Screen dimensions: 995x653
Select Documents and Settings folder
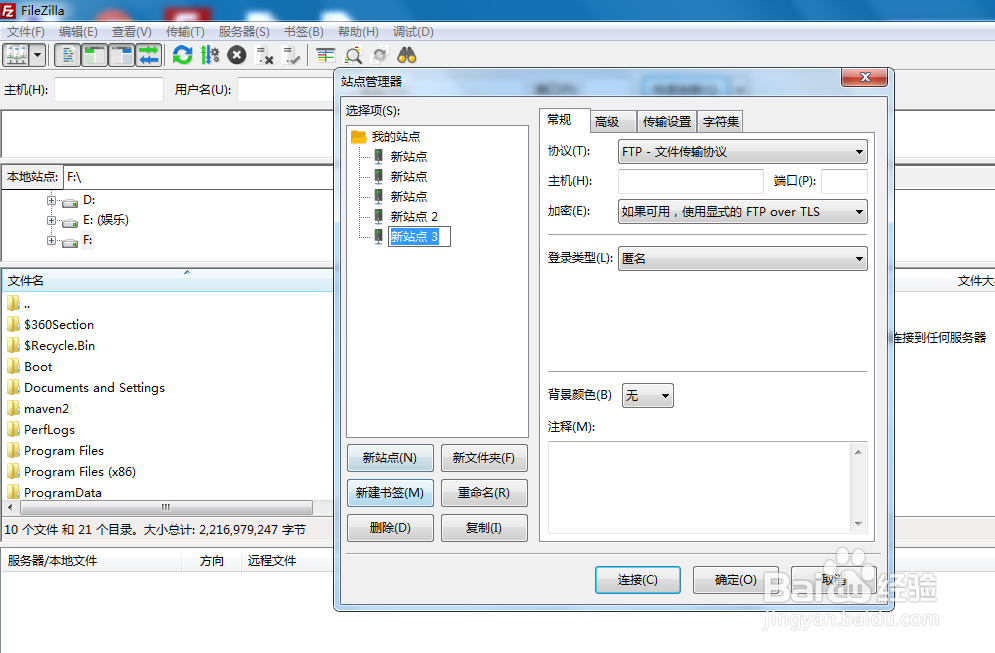click(95, 387)
